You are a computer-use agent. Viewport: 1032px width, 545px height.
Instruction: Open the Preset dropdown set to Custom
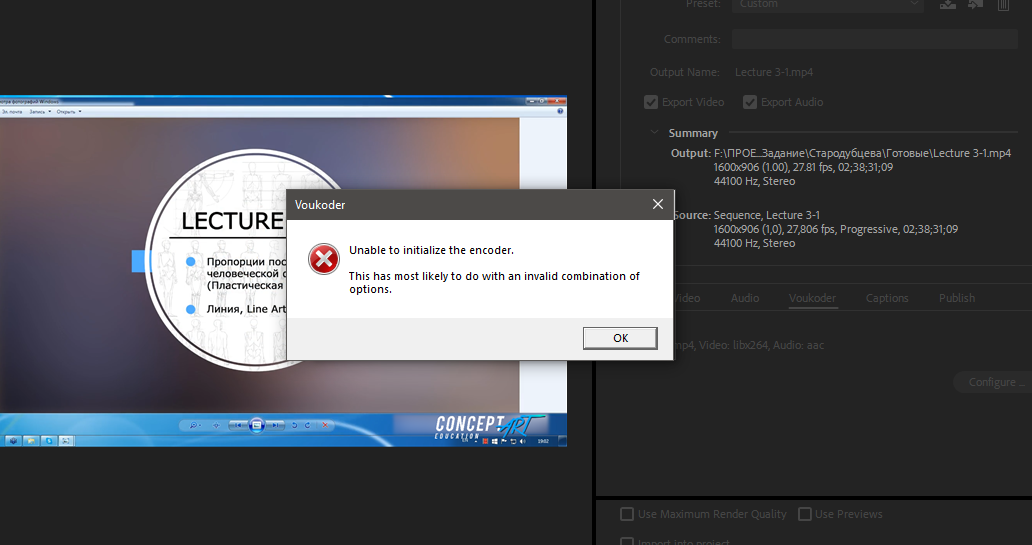[827, 5]
